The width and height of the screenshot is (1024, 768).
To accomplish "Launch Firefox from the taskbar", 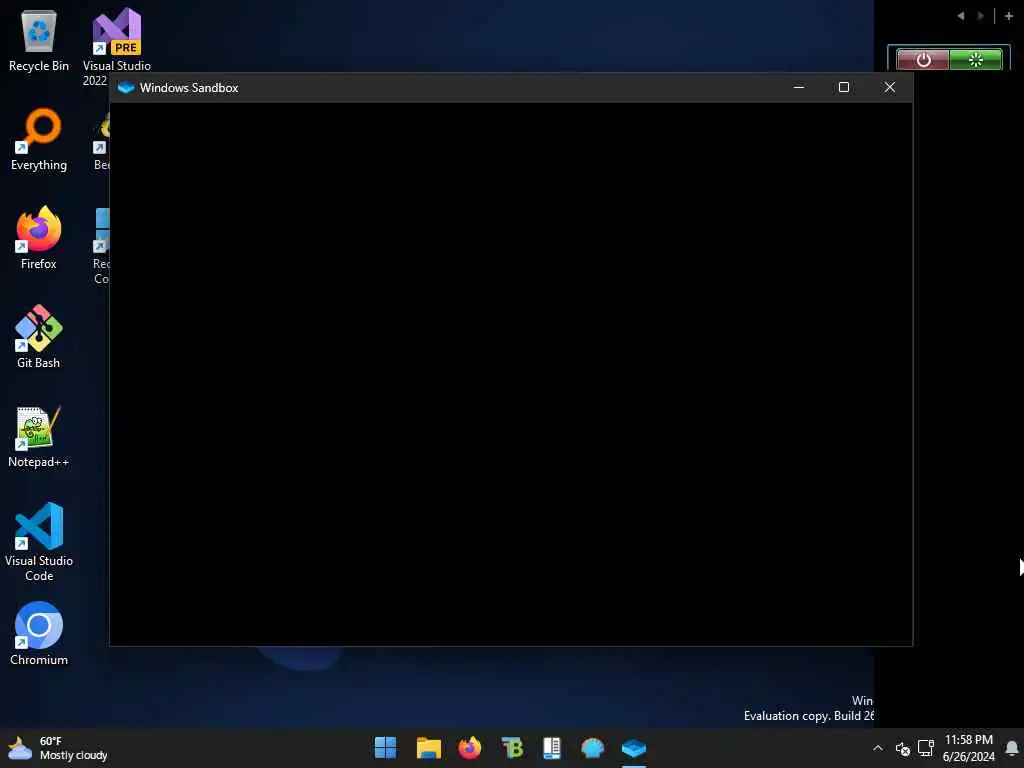I will 470,748.
